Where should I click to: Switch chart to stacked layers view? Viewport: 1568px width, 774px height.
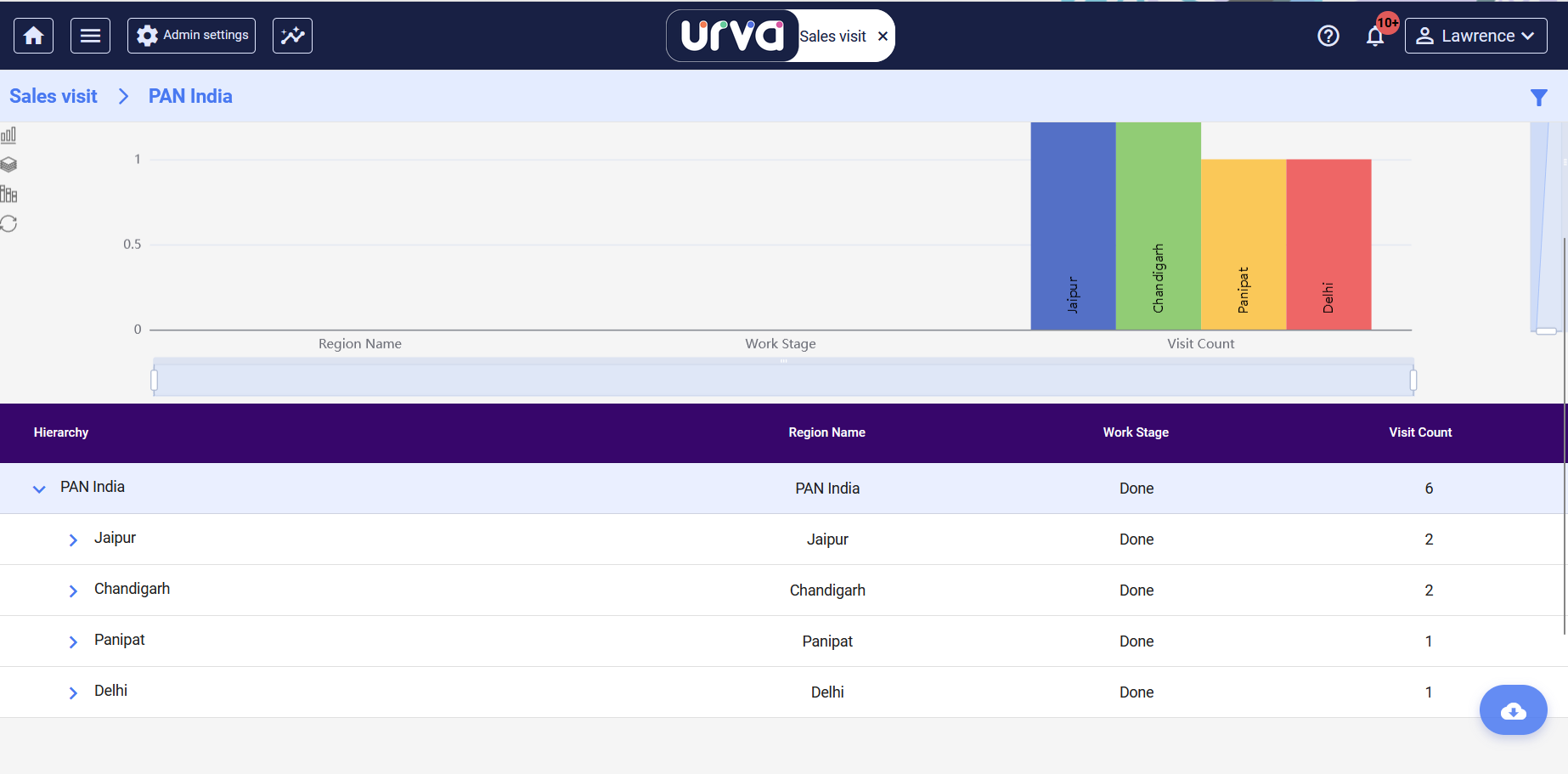point(8,165)
